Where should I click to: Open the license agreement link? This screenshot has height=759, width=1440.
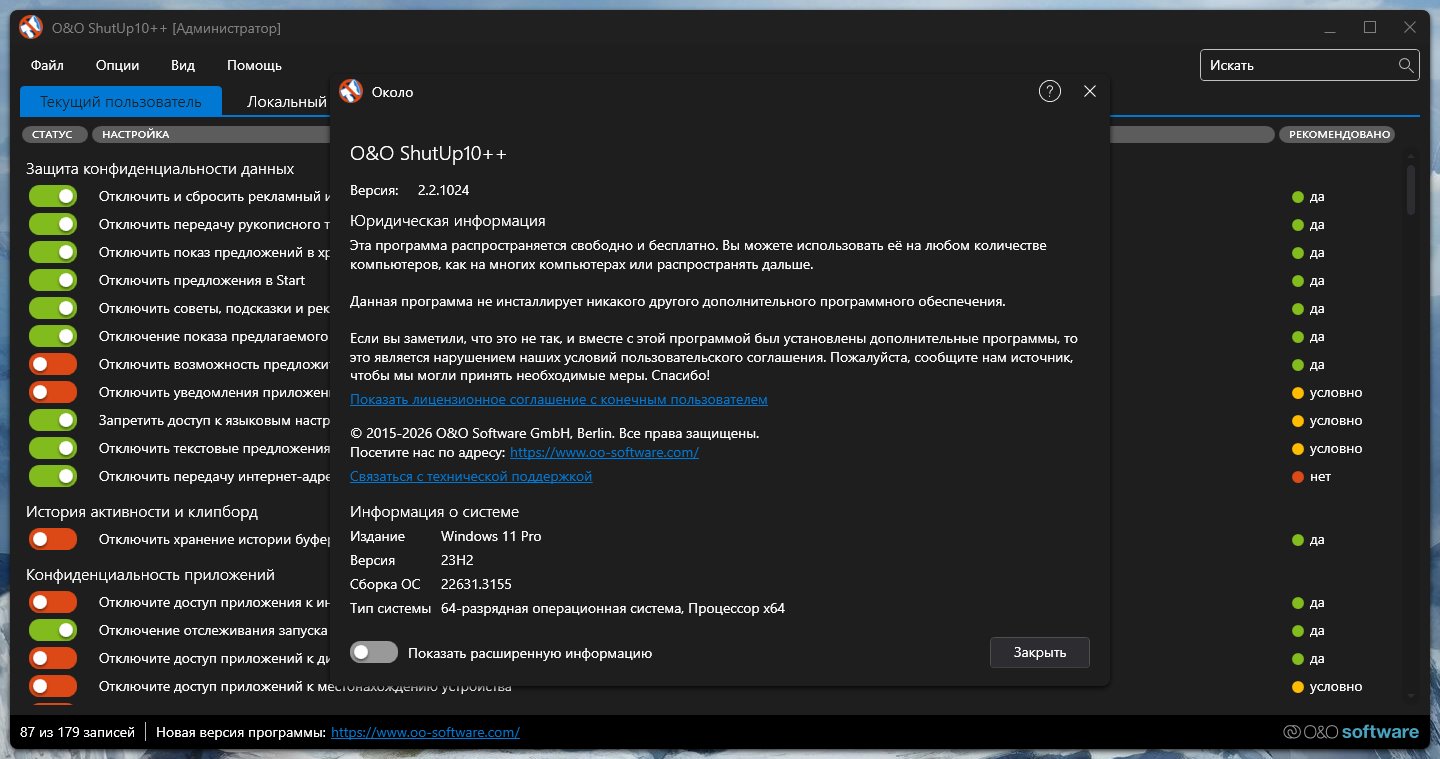tap(558, 399)
